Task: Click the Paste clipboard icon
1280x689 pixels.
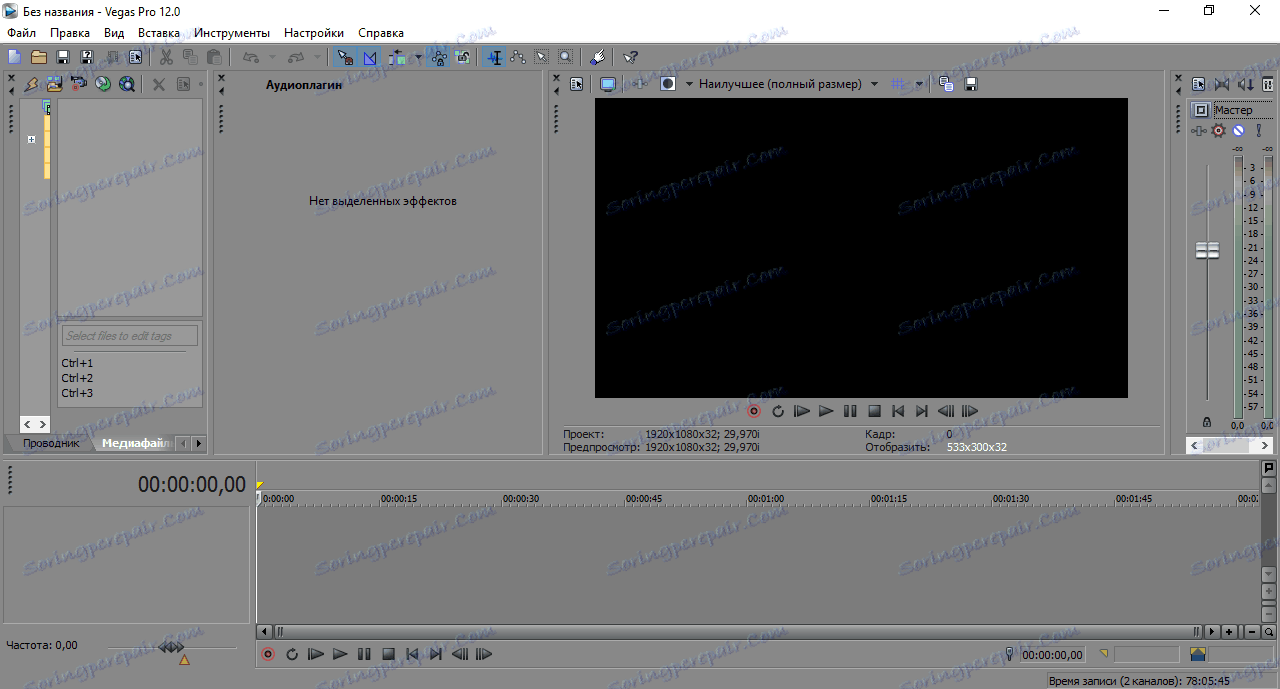Action: click(x=214, y=57)
